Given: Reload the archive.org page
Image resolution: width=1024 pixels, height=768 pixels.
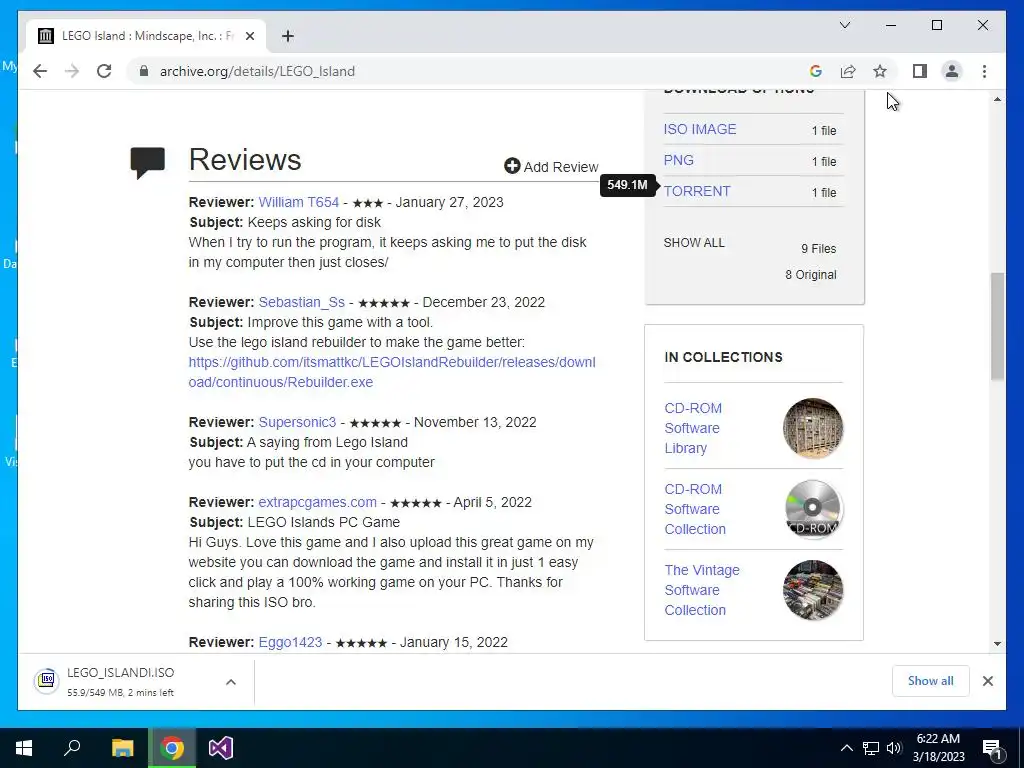Looking at the screenshot, I should coord(104,71).
